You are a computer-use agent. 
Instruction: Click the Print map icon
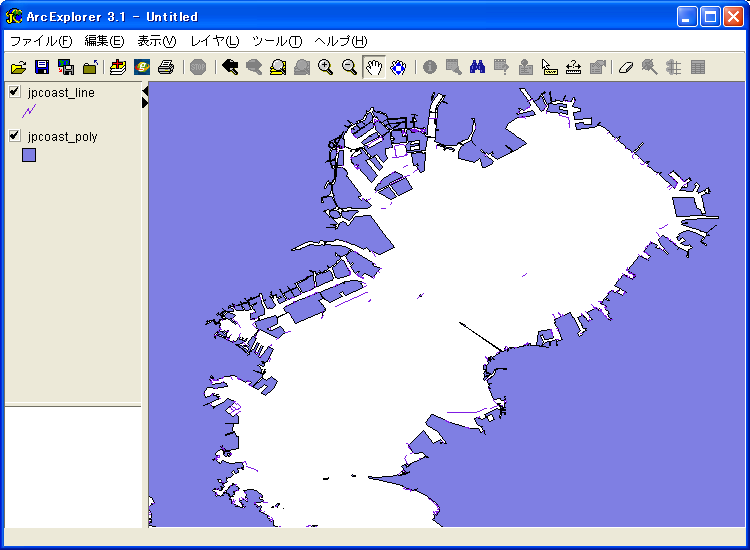coord(166,67)
